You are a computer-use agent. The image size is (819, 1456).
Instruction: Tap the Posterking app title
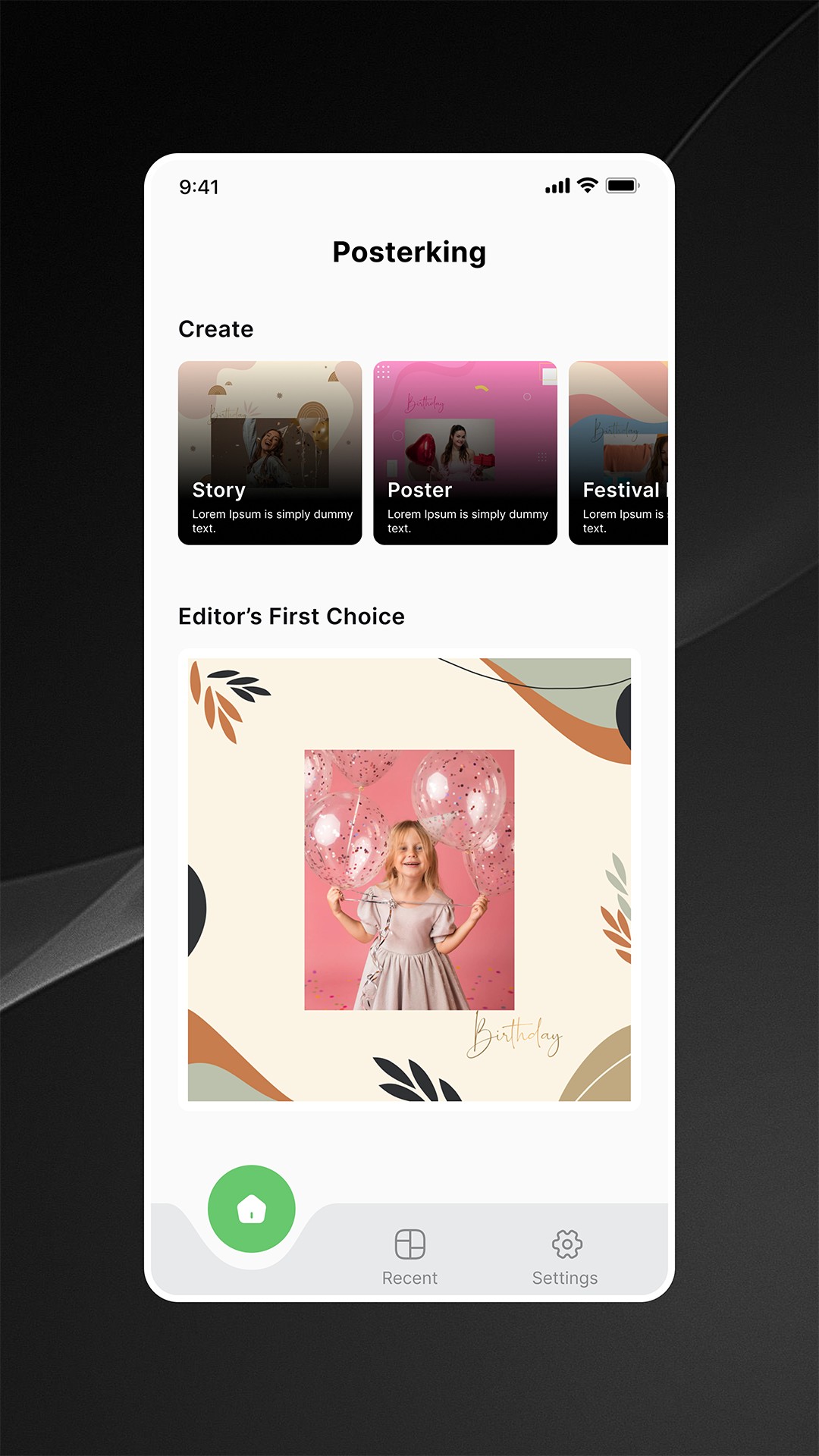click(x=409, y=253)
